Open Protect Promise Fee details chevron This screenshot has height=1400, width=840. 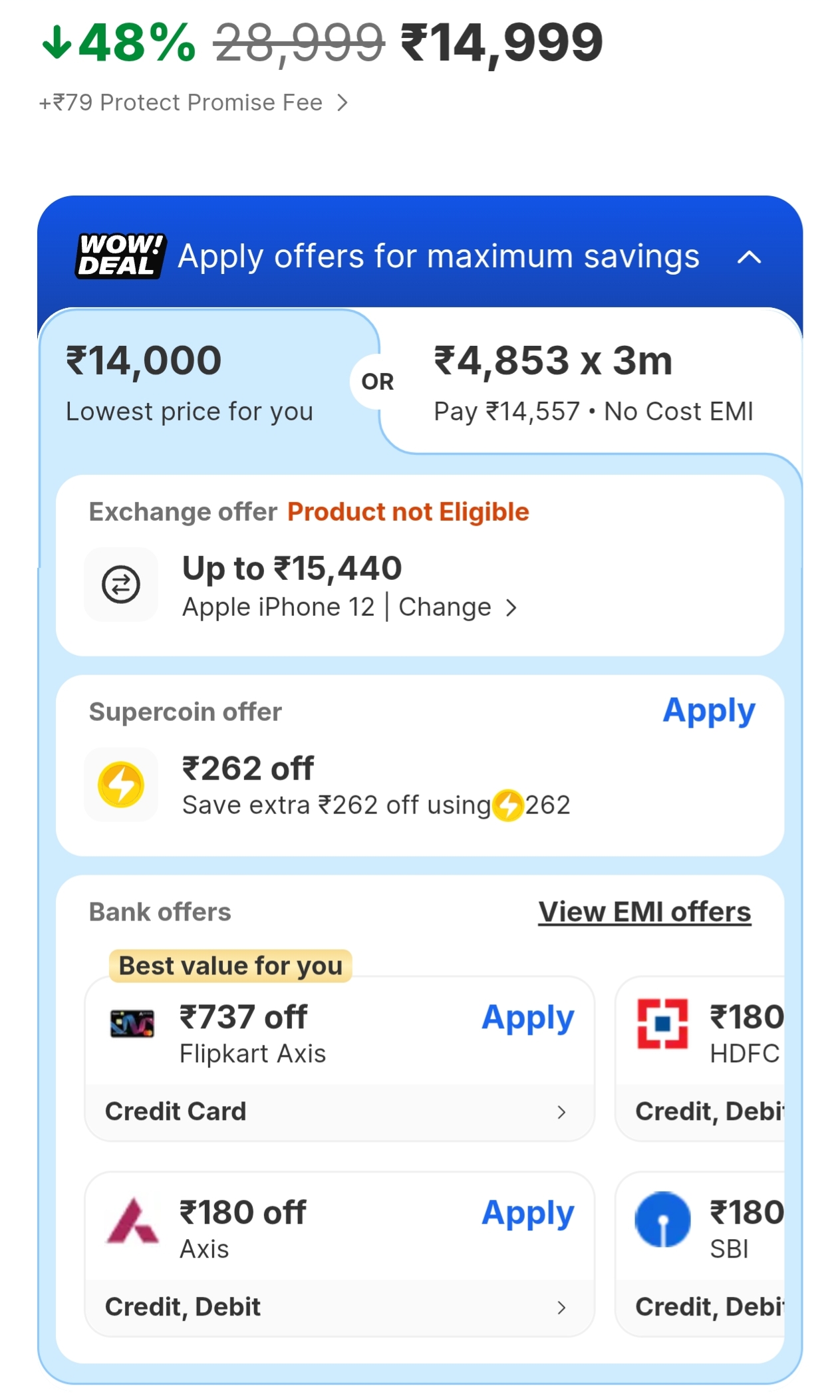[x=343, y=103]
